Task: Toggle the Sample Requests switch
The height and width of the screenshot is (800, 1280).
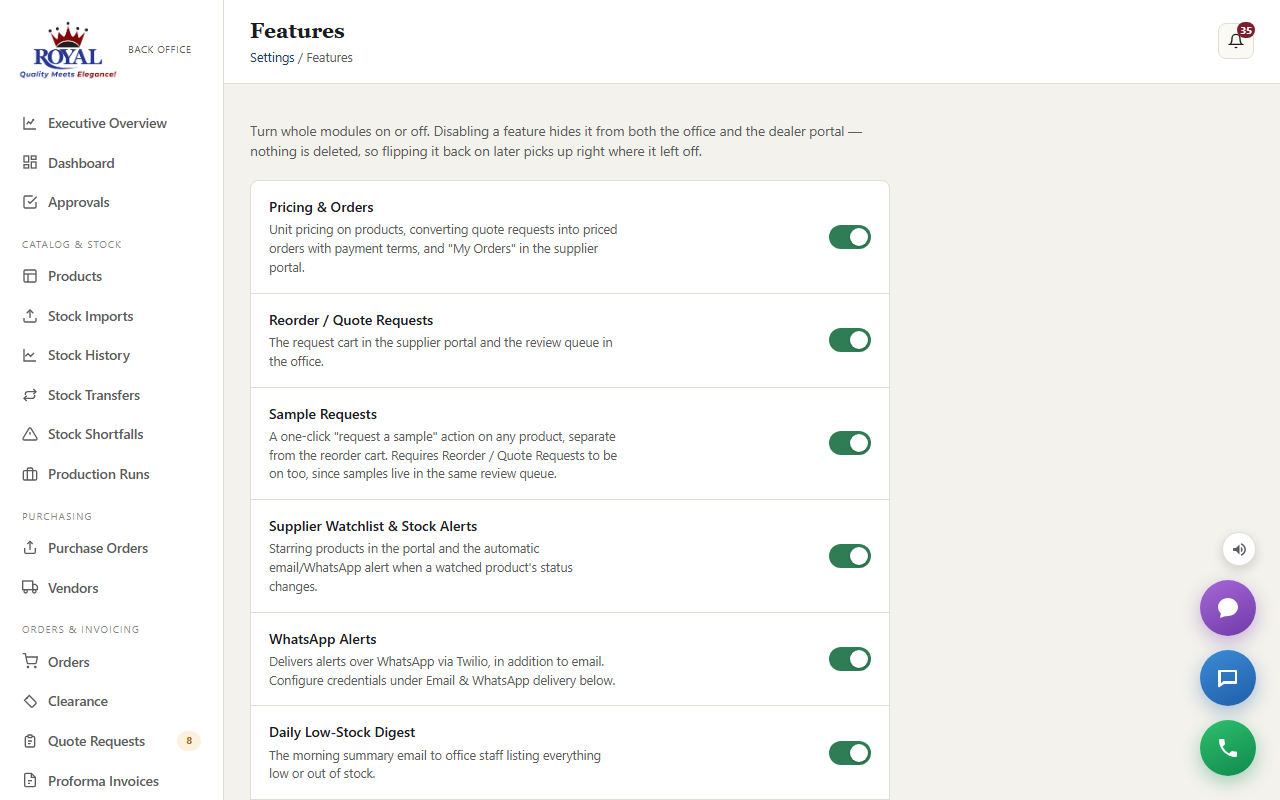Action: click(x=850, y=443)
